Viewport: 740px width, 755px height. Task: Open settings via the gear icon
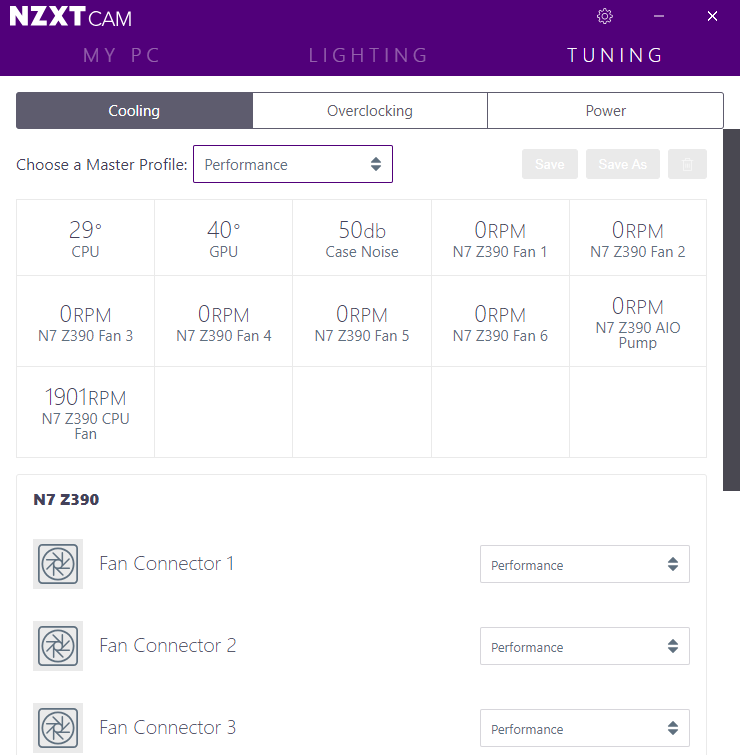[604, 16]
